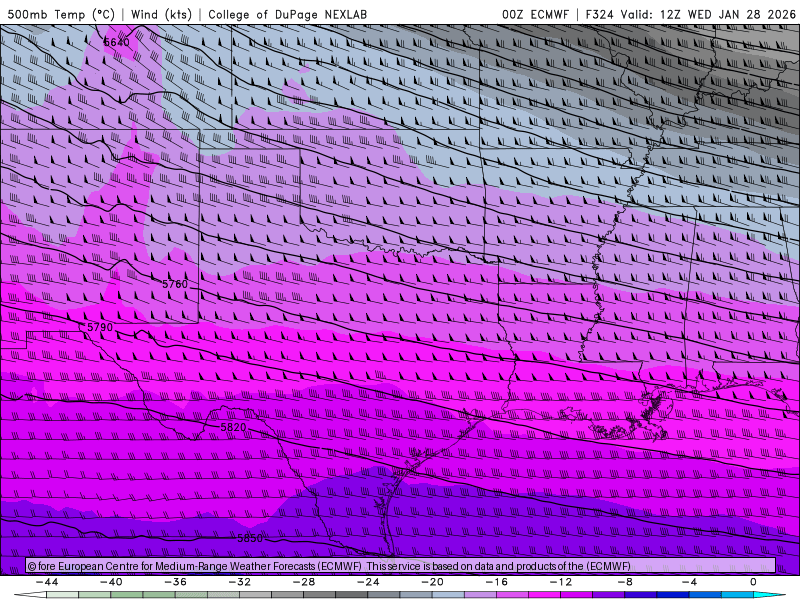Click the 5850 height contour label
This screenshot has height=600, width=800.
click(x=250, y=538)
